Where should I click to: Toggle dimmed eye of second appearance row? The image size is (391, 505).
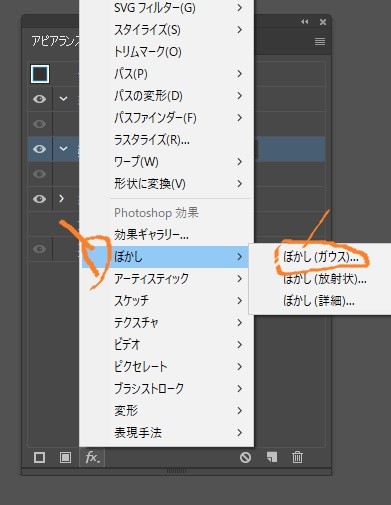tap(40, 124)
